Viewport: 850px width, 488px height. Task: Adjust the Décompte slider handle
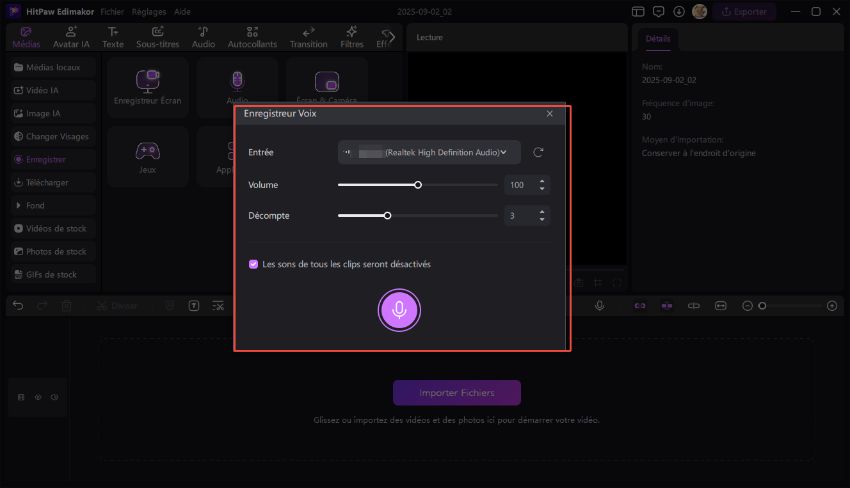[x=387, y=216]
